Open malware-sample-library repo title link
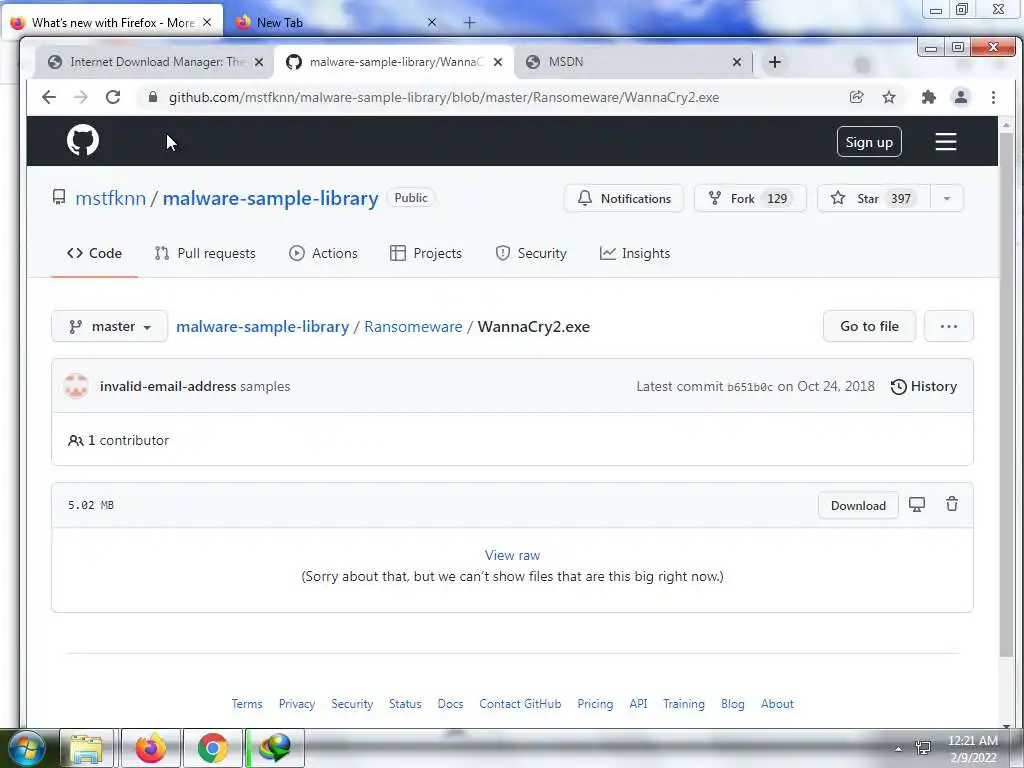 click(x=270, y=199)
